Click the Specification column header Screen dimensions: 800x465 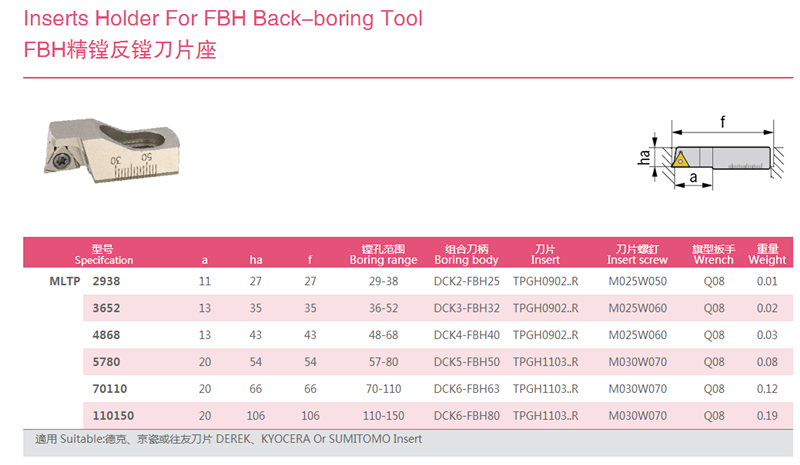(104, 254)
